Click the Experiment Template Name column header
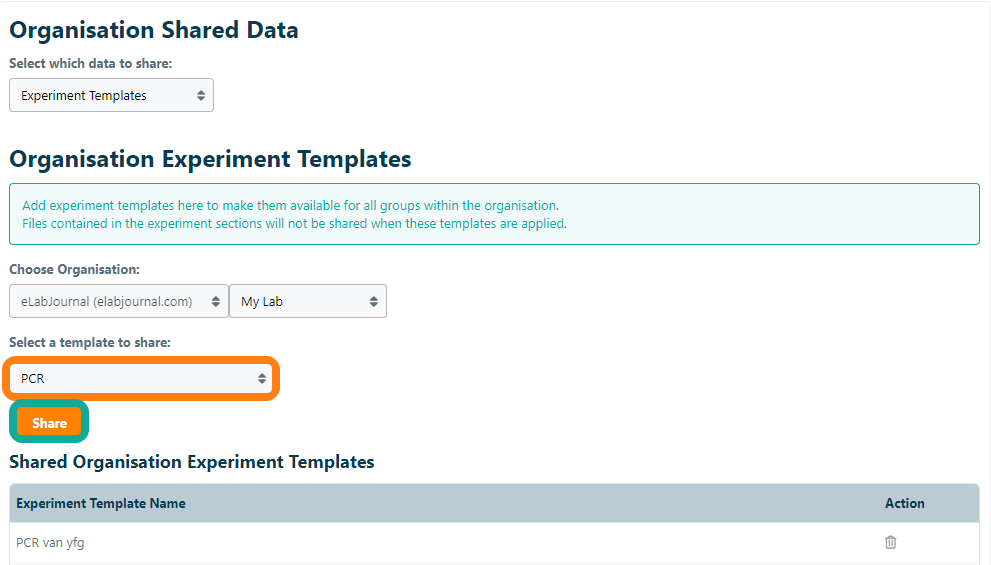 pos(101,503)
